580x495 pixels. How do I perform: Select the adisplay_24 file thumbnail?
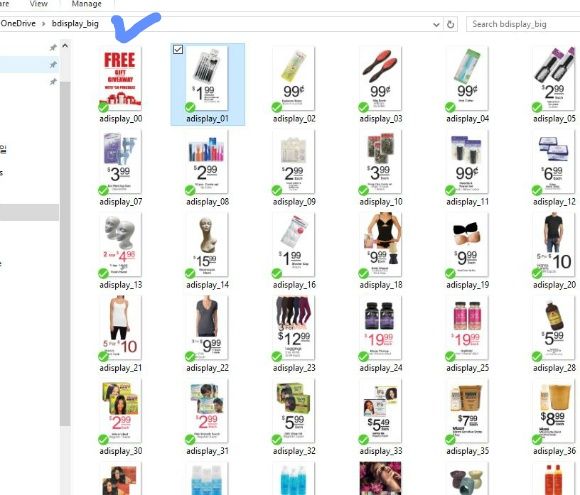pyautogui.click(x=381, y=327)
